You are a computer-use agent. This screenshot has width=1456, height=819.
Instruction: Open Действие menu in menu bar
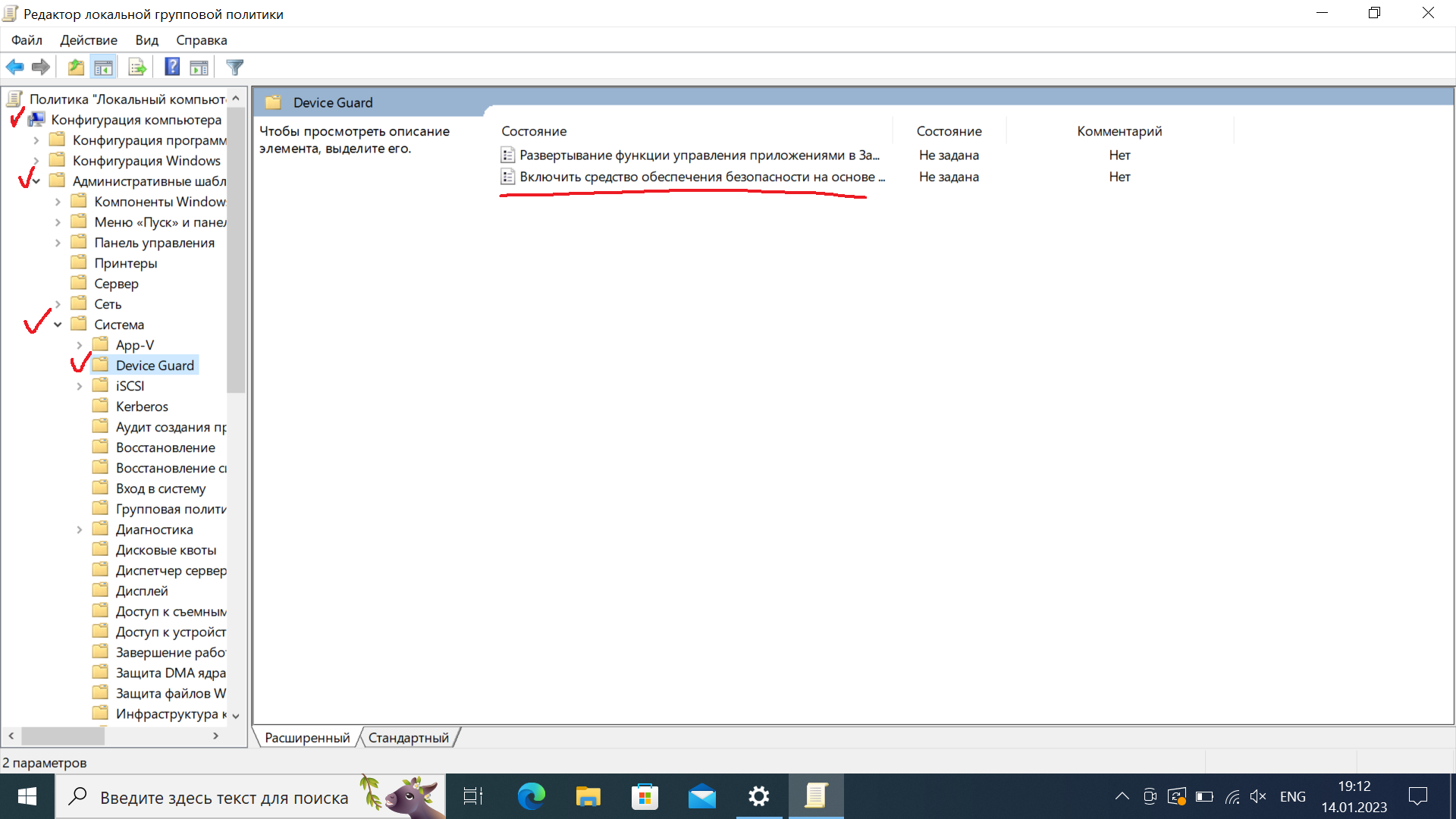click(89, 40)
